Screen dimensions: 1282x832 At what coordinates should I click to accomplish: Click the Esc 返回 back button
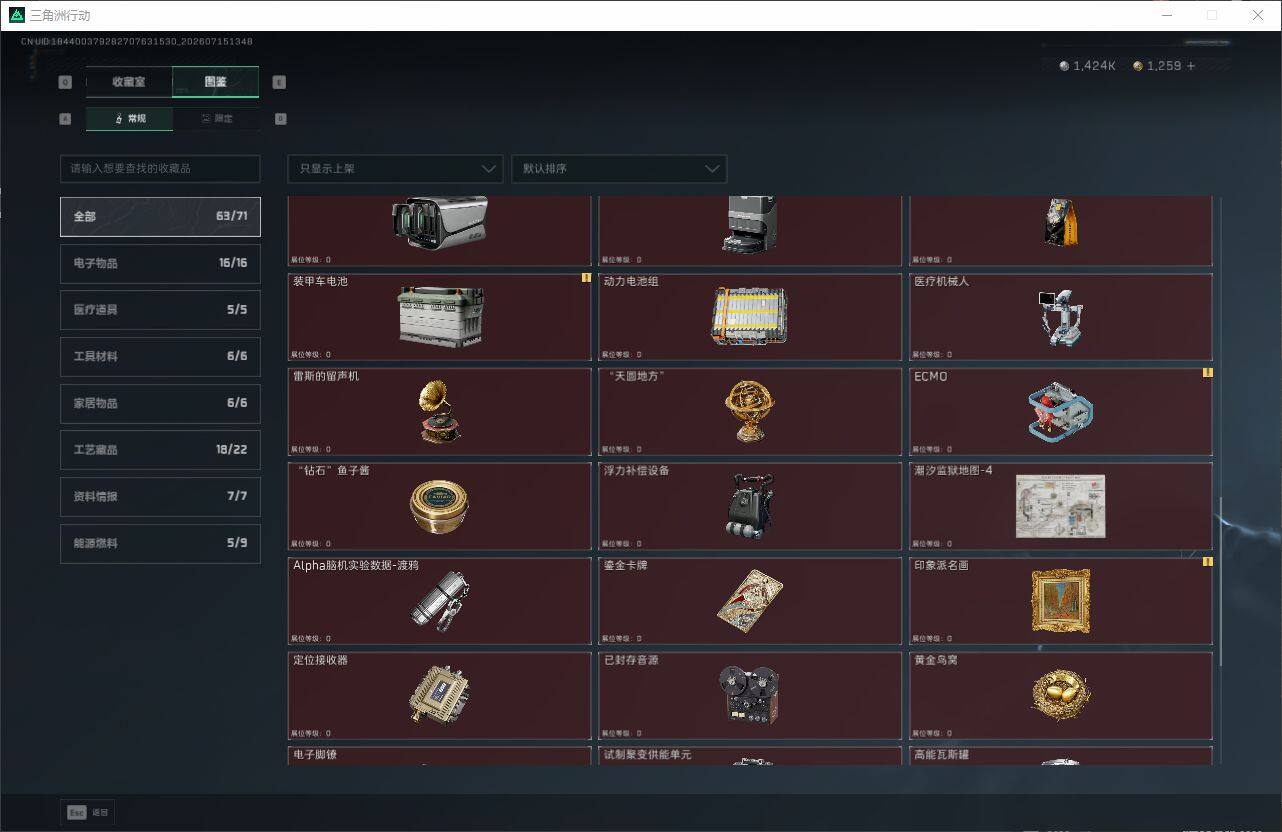click(x=88, y=812)
